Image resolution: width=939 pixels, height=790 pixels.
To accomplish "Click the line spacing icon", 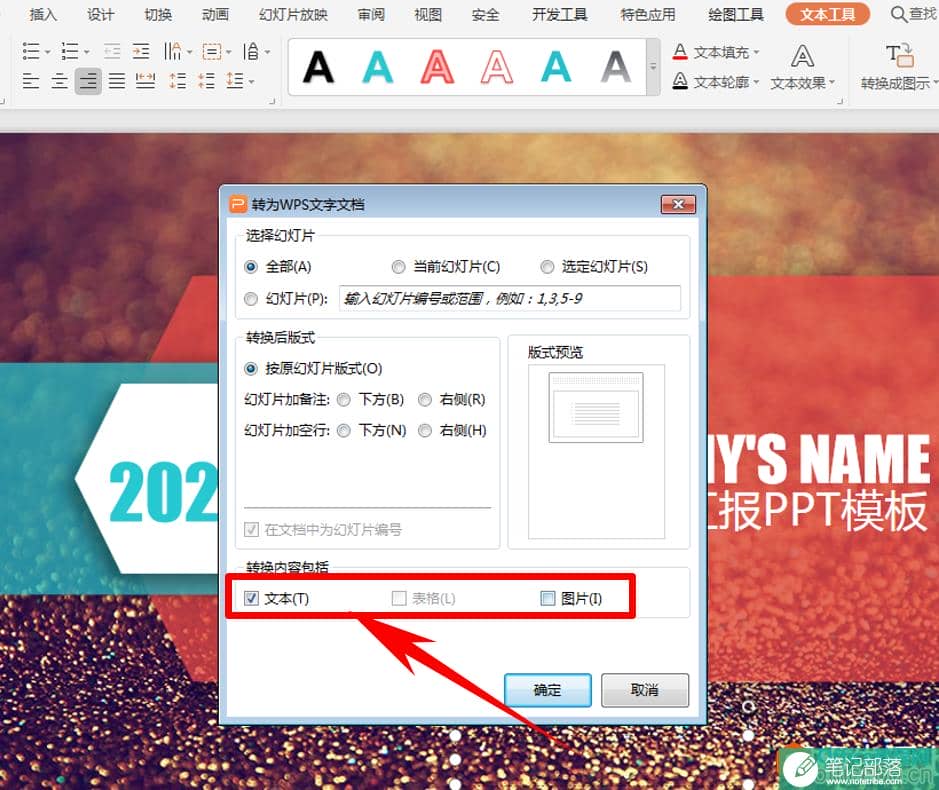I will click(x=235, y=81).
